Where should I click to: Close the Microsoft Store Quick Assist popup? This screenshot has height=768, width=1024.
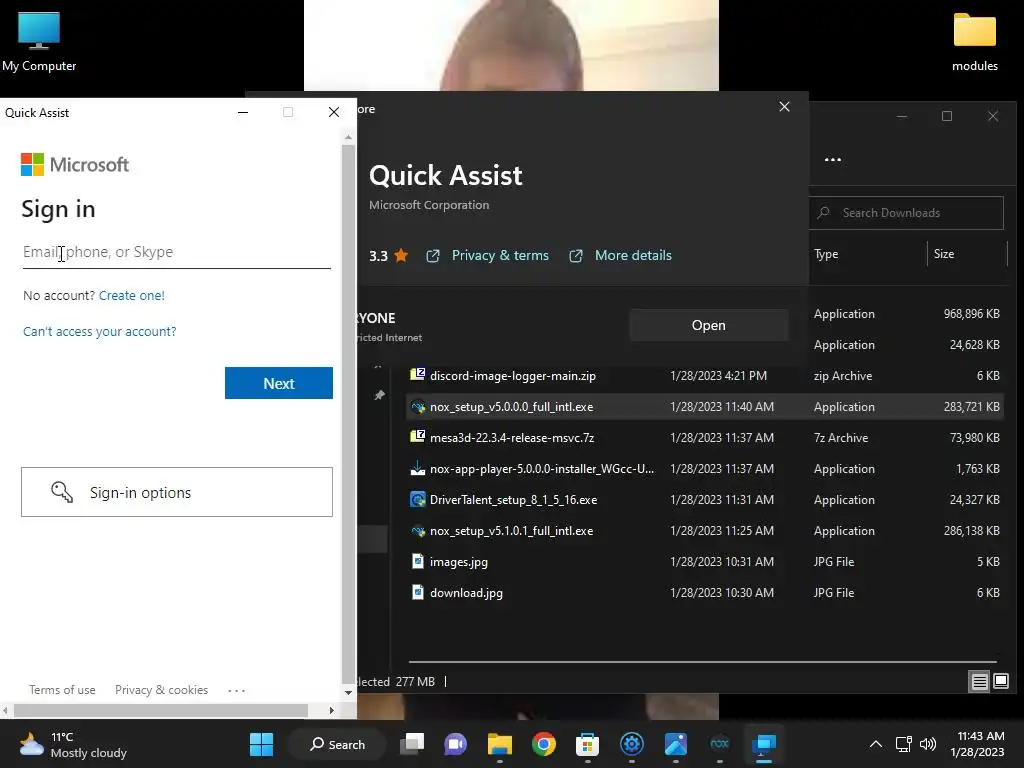784,106
